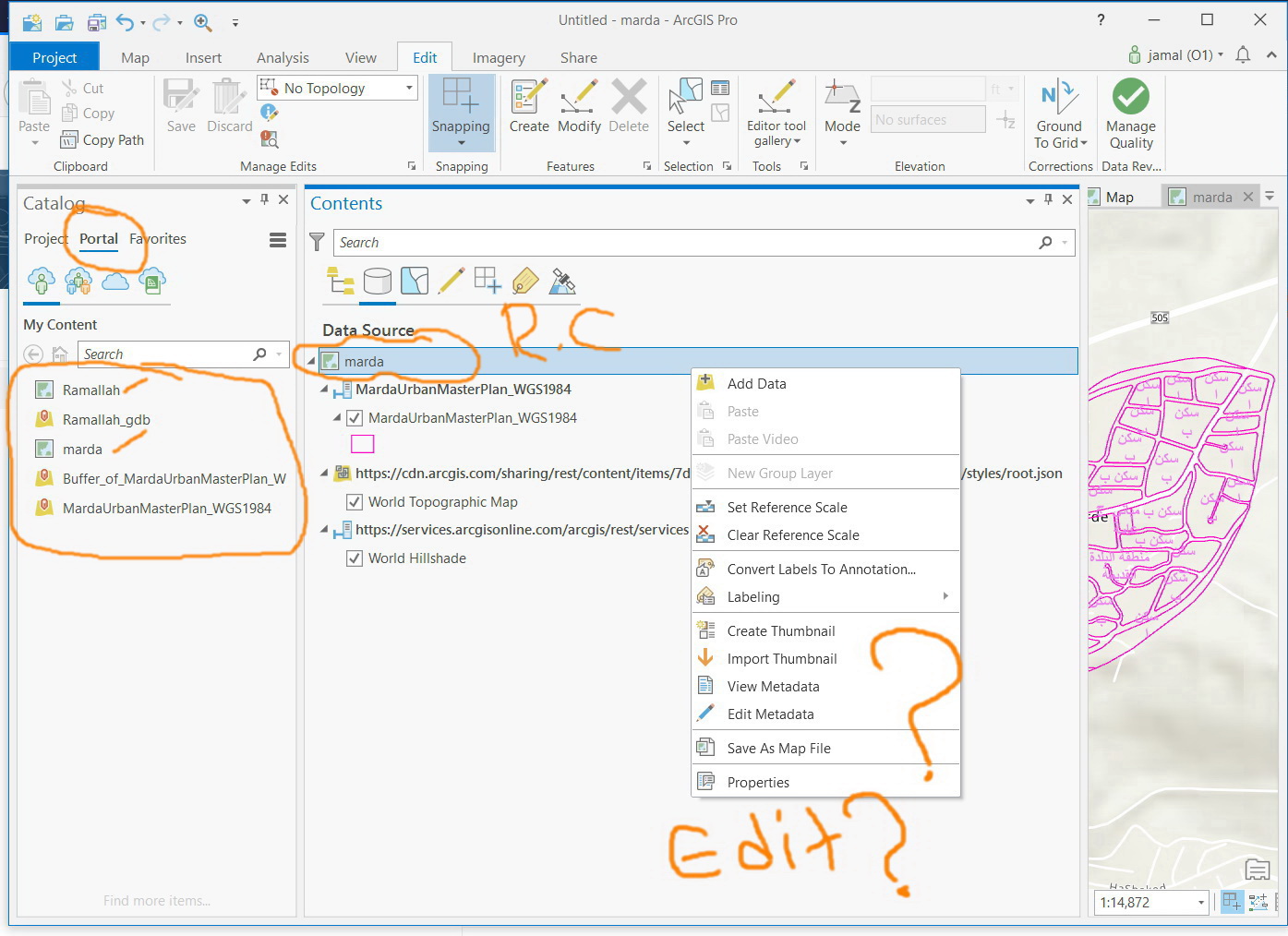
Task: Open the No Topology dropdown
Action: [x=409, y=88]
